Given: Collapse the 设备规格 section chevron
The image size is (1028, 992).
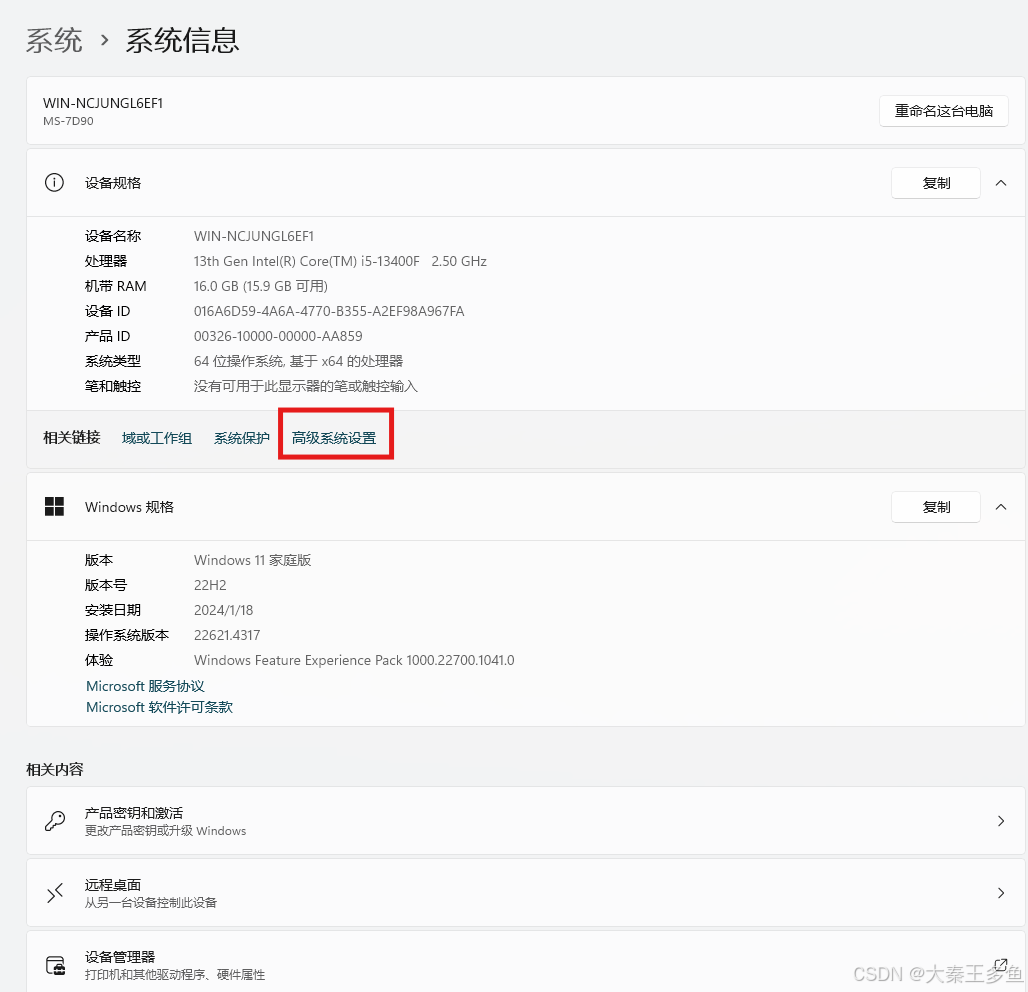Looking at the screenshot, I should click(1001, 183).
